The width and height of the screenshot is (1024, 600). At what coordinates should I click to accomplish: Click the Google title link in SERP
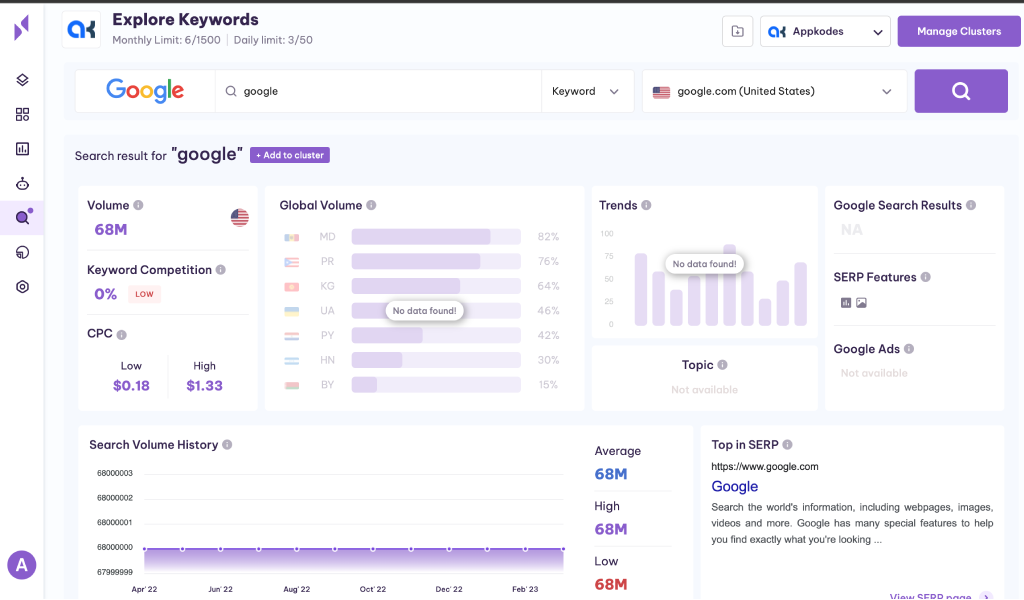735,486
